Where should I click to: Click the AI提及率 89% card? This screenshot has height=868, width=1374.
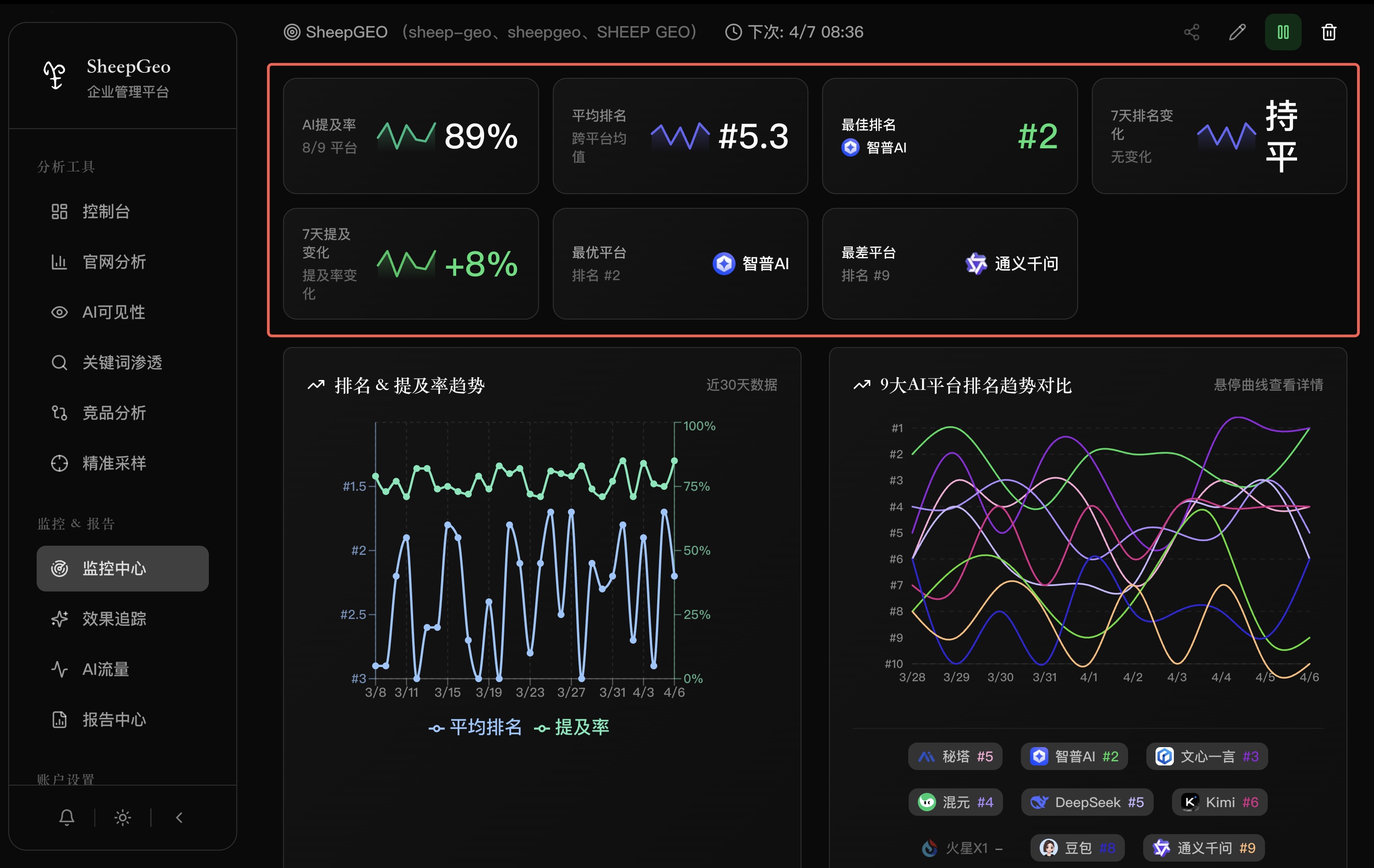(x=411, y=136)
